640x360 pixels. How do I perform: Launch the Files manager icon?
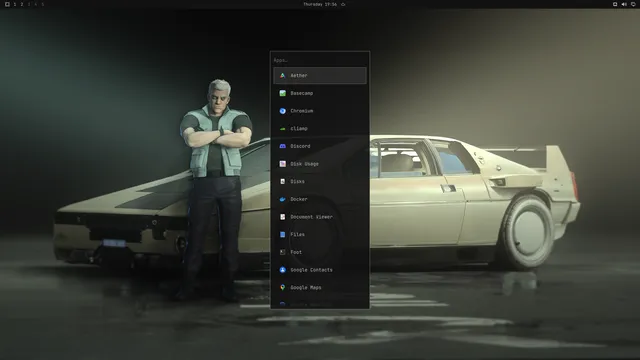(282, 234)
